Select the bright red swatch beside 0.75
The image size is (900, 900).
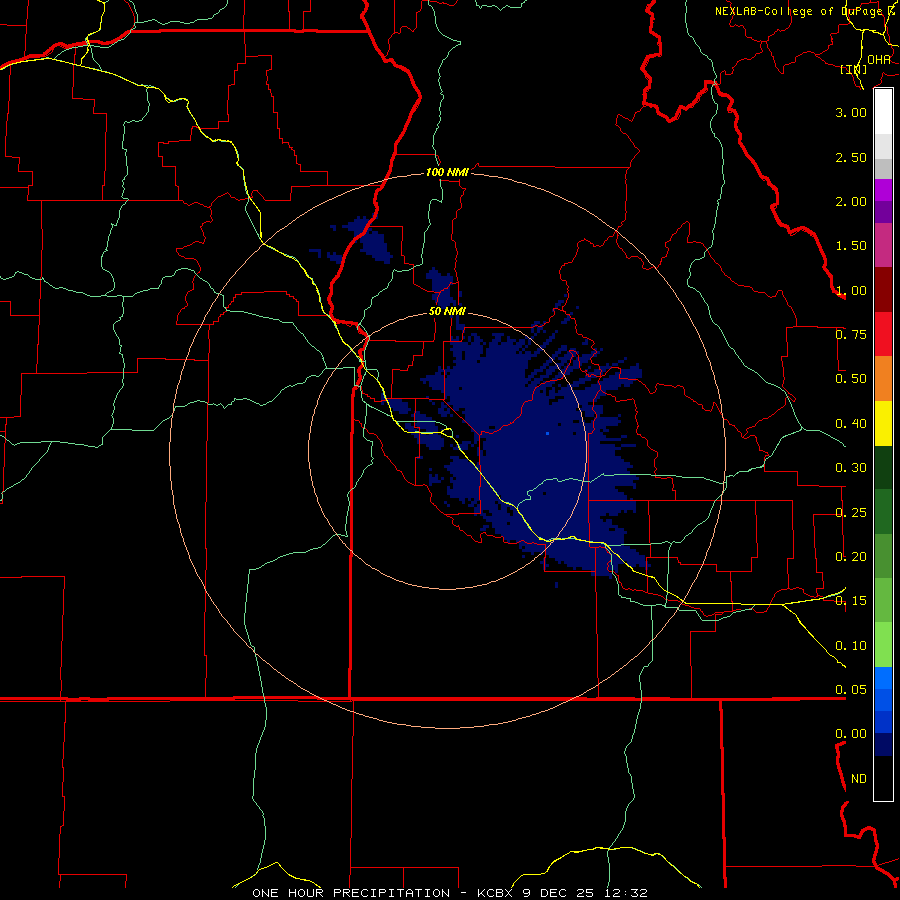point(883,334)
